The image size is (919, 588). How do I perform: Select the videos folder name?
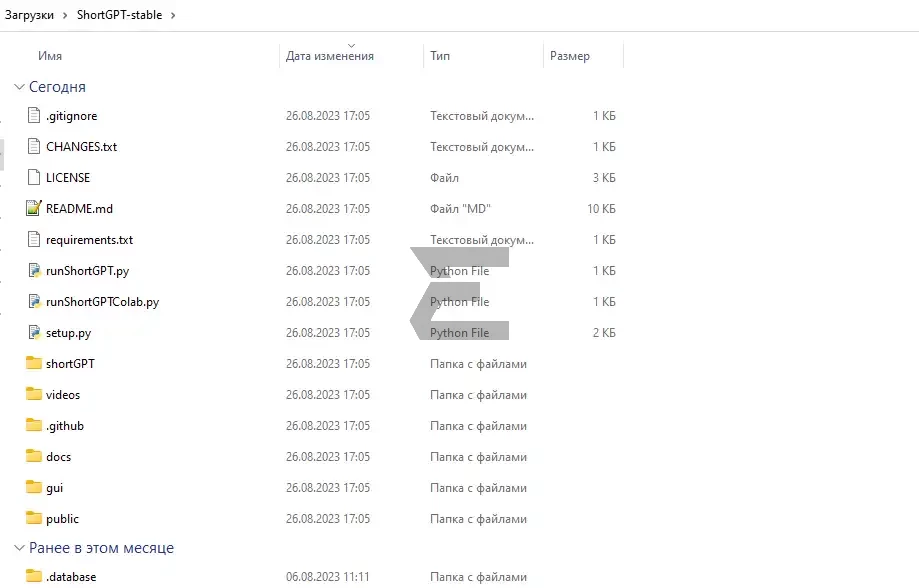(x=63, y=395)
